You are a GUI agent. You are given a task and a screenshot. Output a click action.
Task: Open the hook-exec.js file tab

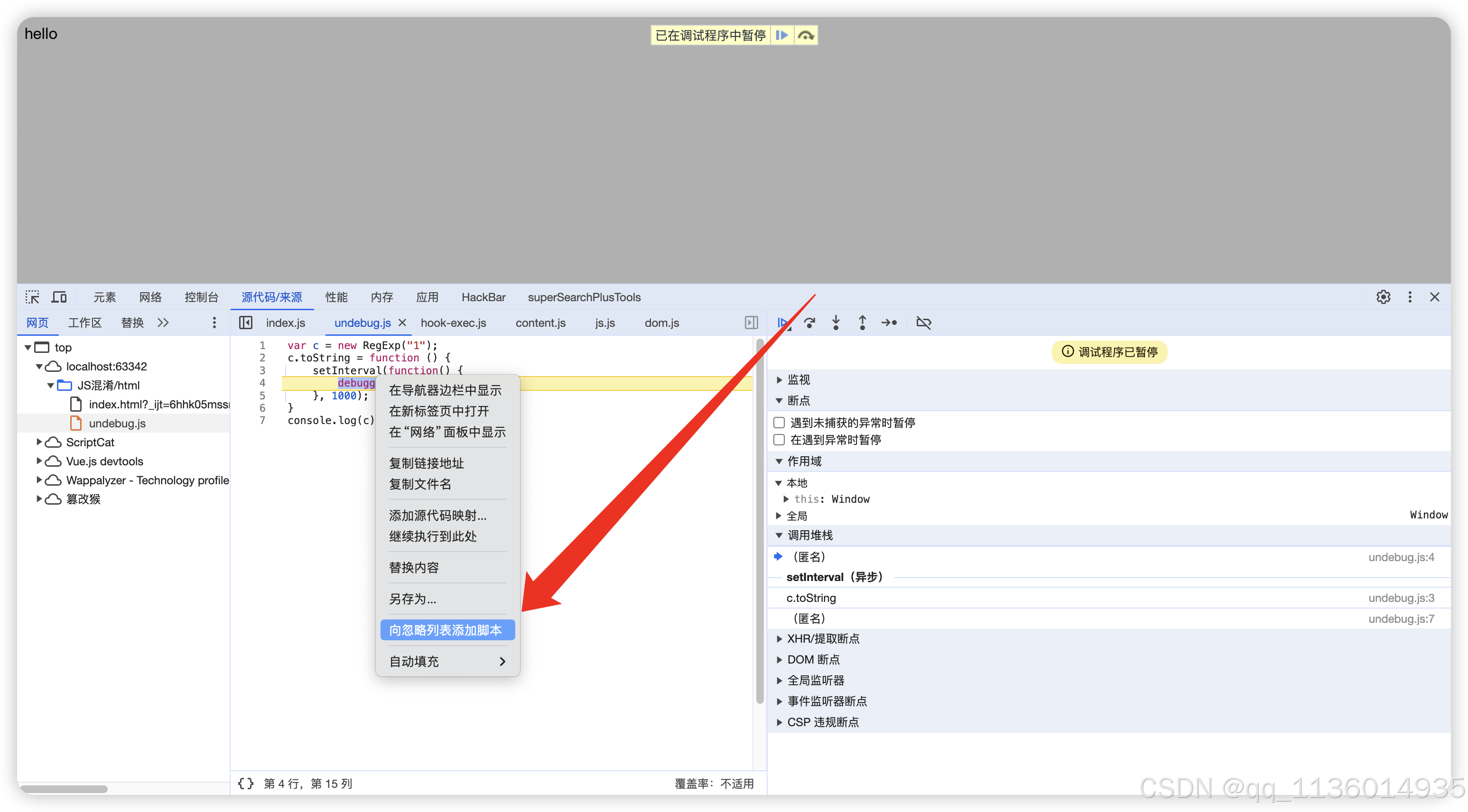453,323
